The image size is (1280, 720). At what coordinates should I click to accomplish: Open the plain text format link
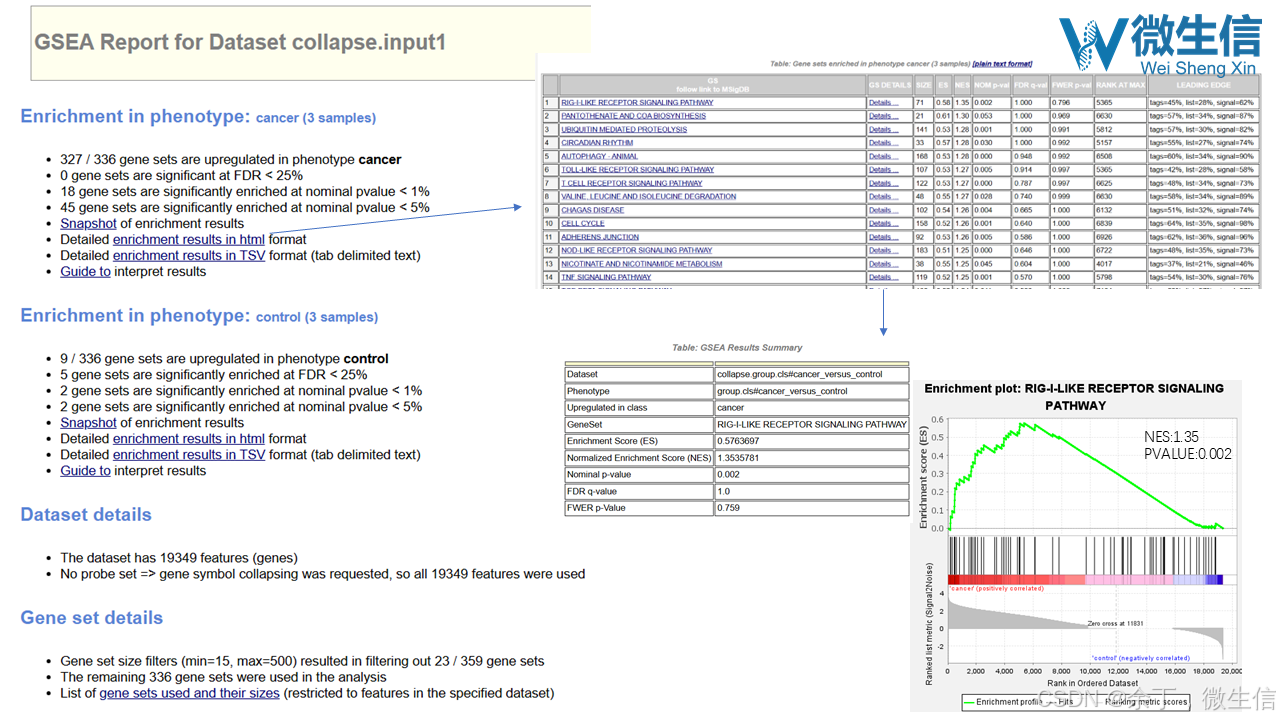[x=1004, y=63]
